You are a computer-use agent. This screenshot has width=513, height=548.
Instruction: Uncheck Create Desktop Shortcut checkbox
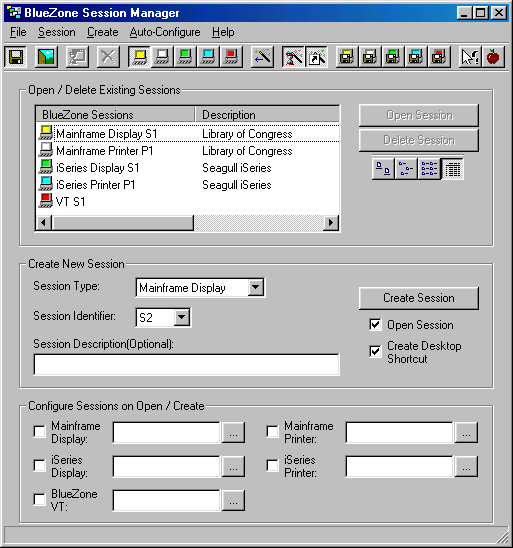(x=375, y=351)
